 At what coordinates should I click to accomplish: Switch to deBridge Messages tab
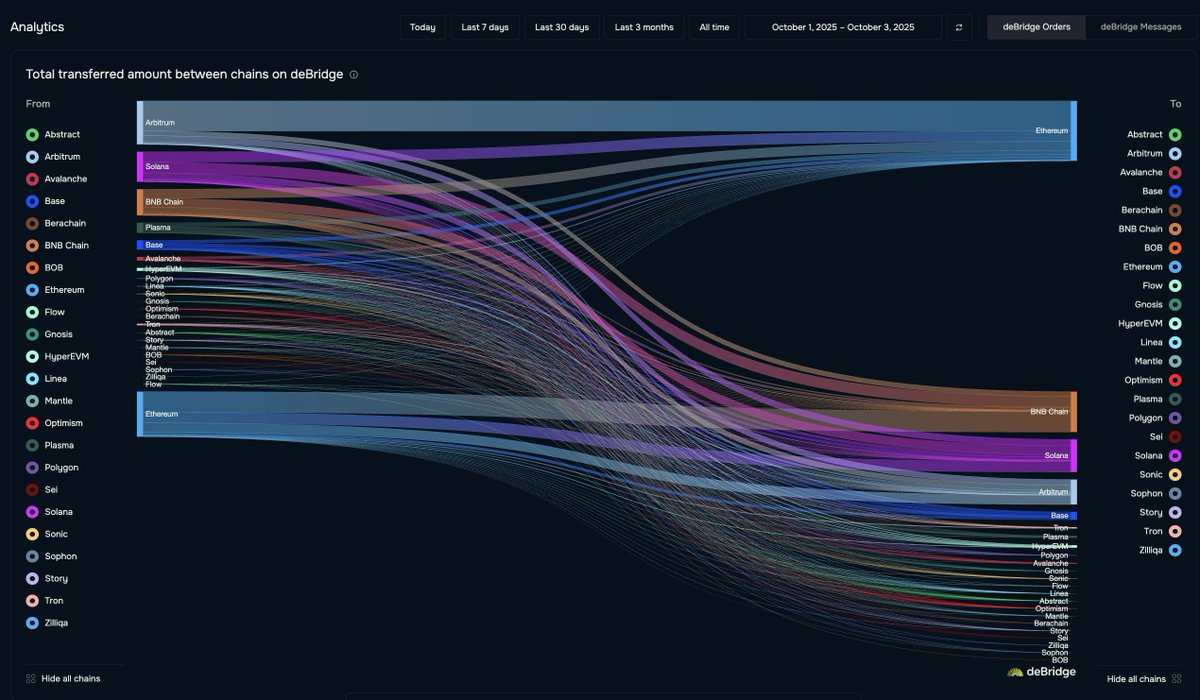[1141, 27]
